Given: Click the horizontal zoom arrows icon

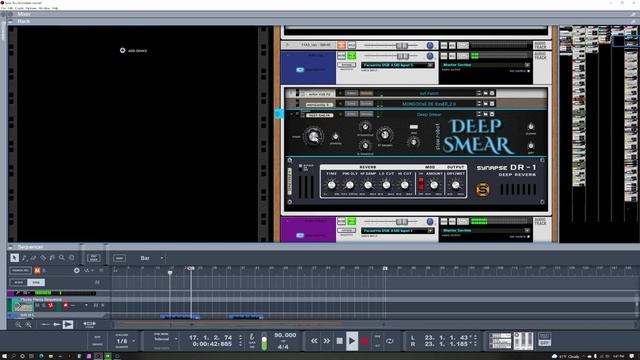Looking at the screenshot, I should click(x=89, y=324).
